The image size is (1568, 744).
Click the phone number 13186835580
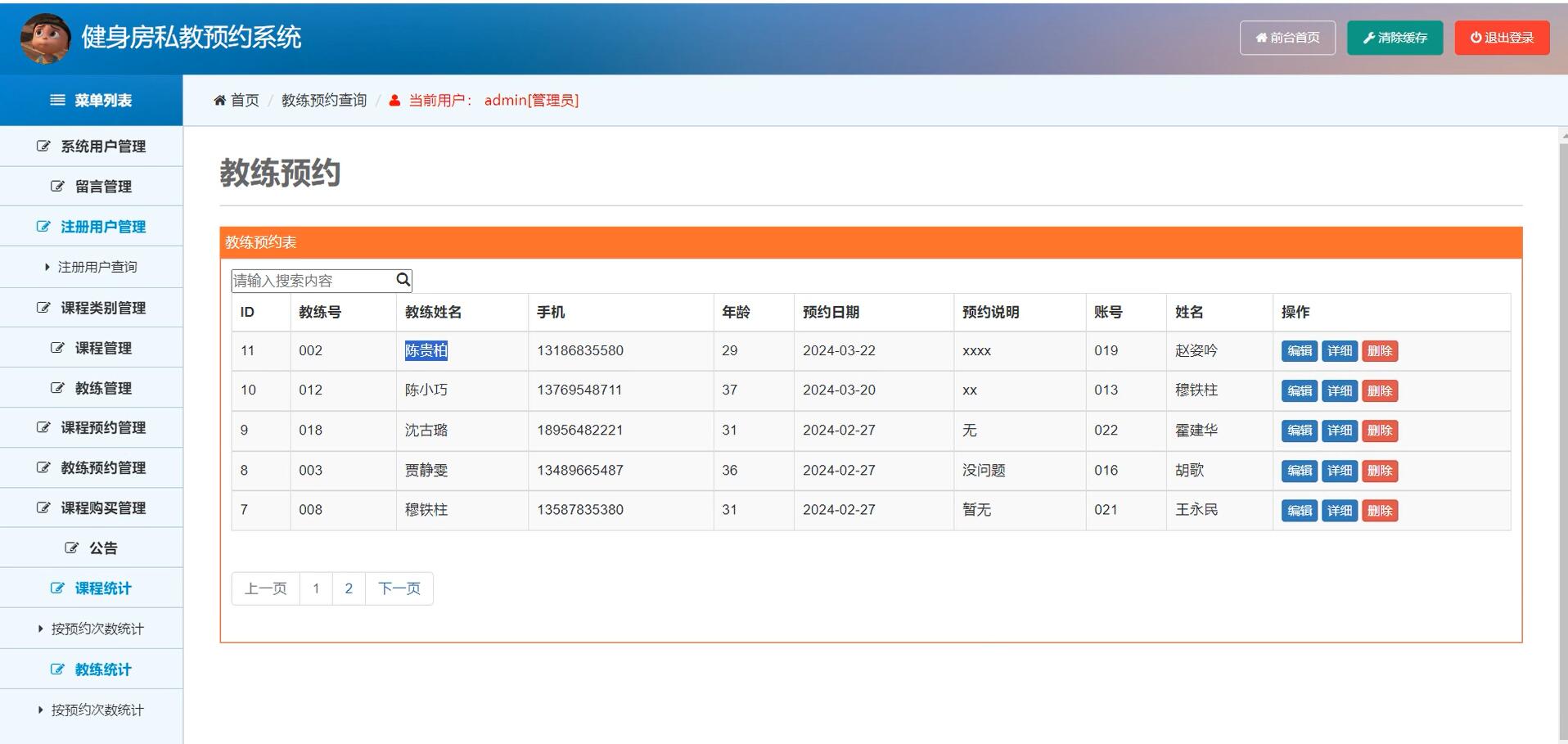(580, 350)
